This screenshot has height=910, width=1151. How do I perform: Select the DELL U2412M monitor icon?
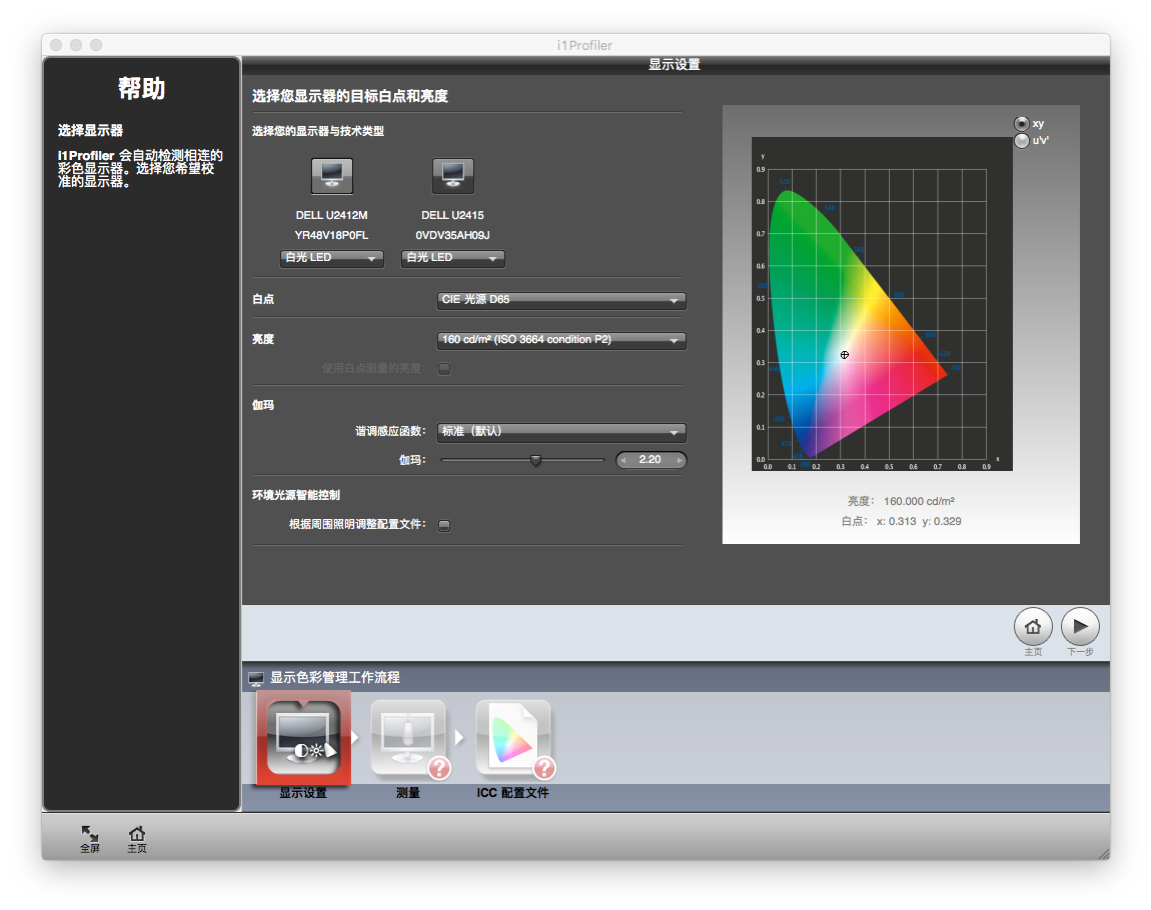point(331,175)
